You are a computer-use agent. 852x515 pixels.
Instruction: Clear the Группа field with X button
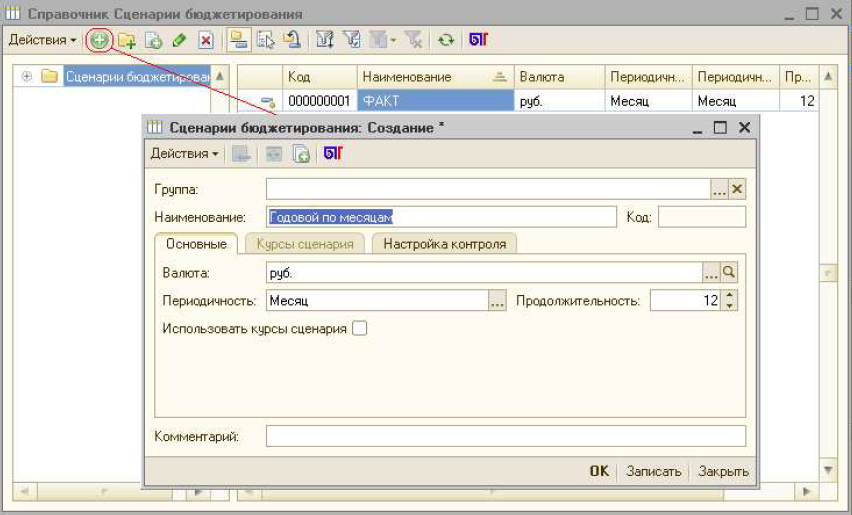(x=737, y=189)
